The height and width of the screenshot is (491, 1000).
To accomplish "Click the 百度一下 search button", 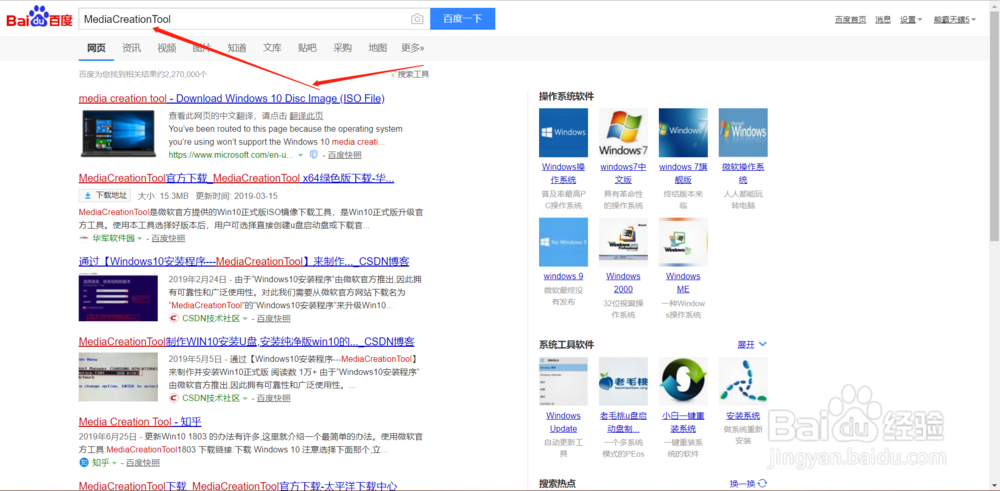I will (x=462, y=19).
